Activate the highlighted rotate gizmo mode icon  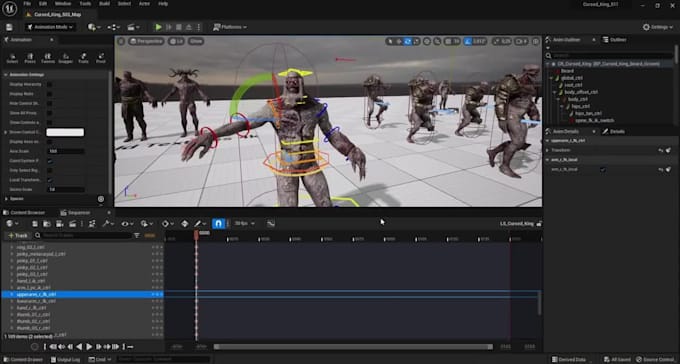click(x=408, y=42)
